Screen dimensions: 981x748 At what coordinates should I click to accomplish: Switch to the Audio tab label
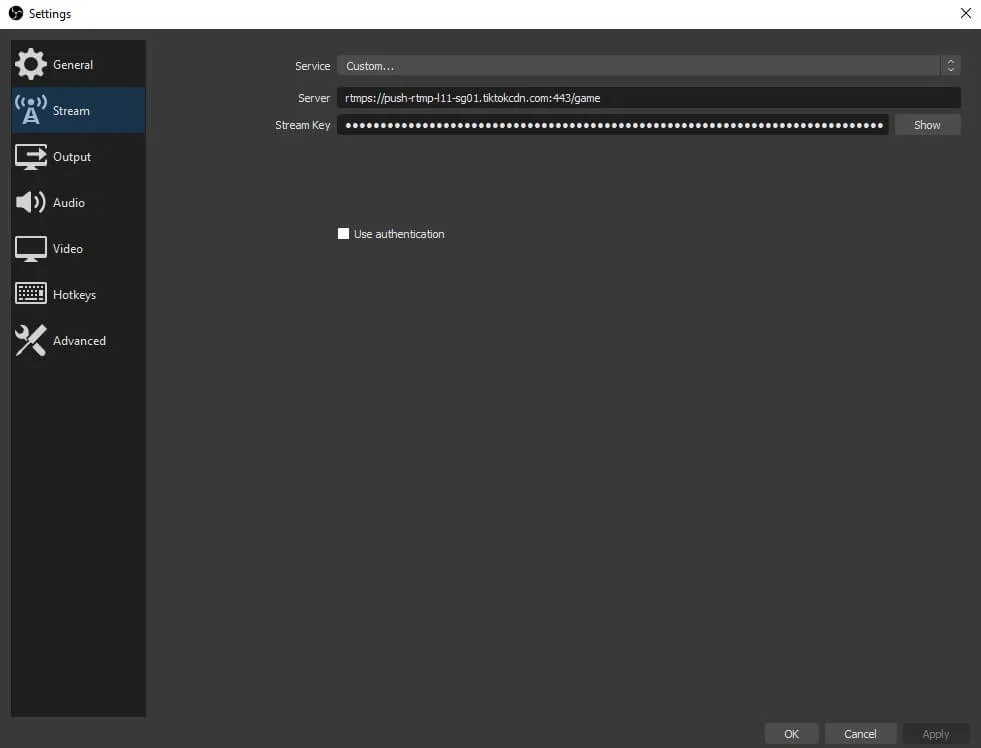(69, 203)
